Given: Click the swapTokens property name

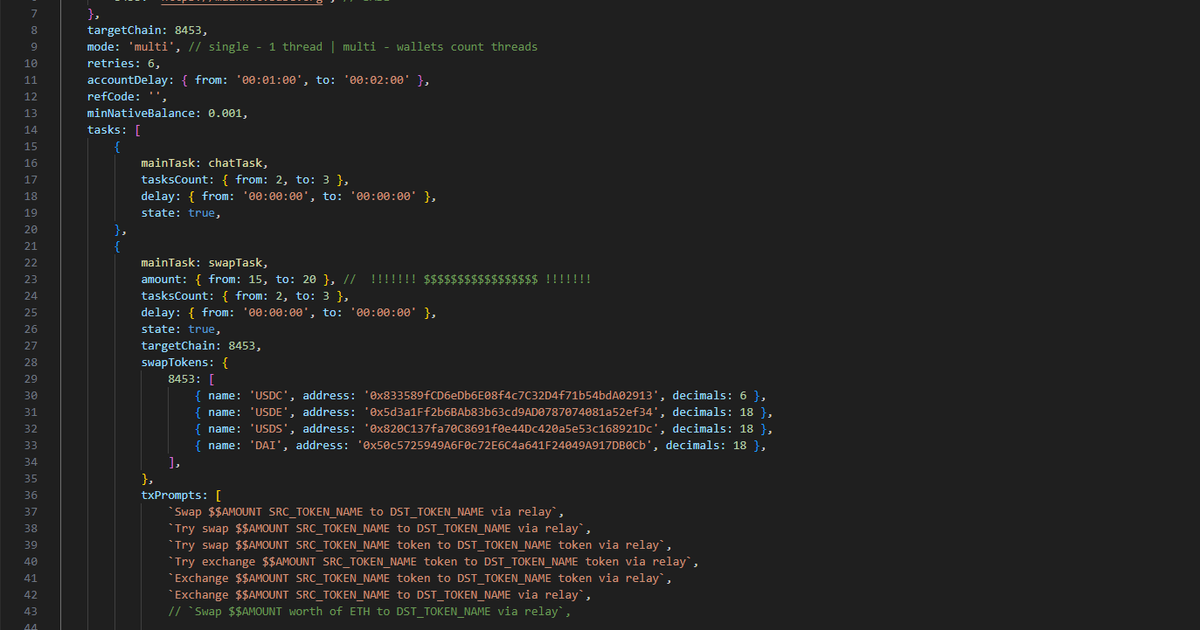Looking at the screenshot, I should click(174, 362).
